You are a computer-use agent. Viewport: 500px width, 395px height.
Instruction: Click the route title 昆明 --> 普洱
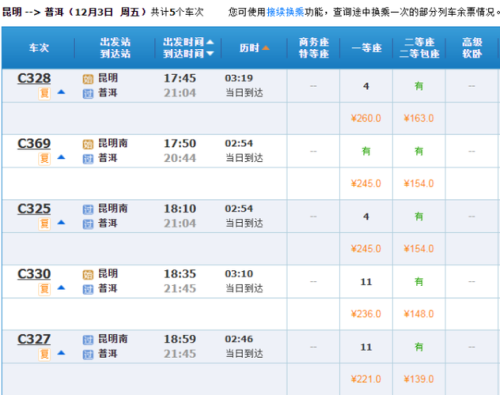click(x=33, y=12)
